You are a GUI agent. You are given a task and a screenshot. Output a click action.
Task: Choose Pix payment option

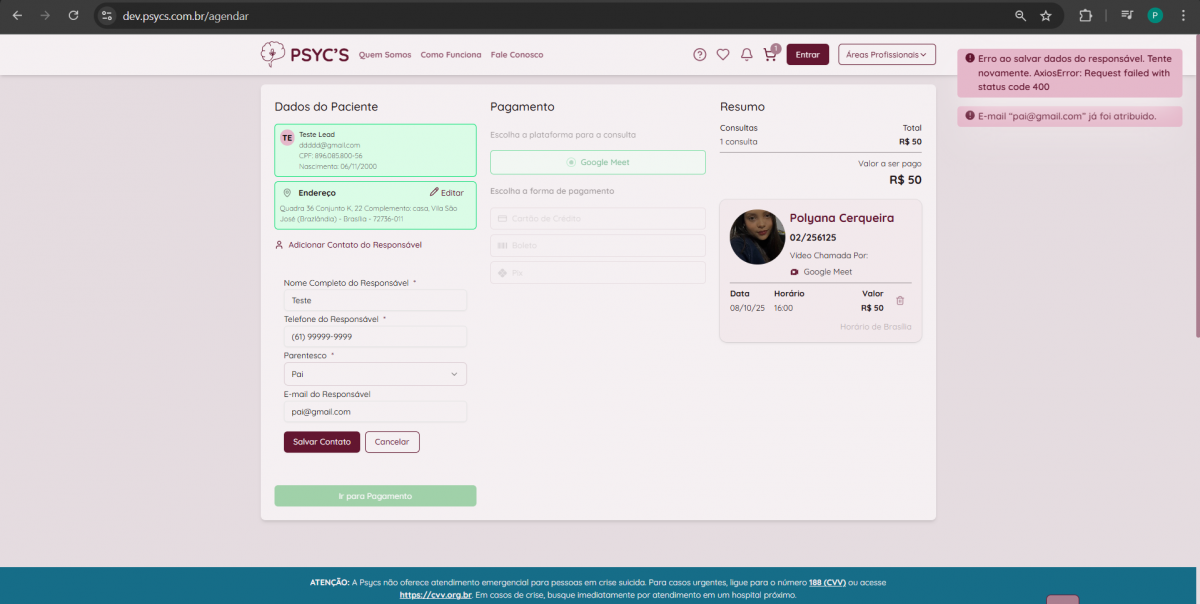[x=597, y=272]
